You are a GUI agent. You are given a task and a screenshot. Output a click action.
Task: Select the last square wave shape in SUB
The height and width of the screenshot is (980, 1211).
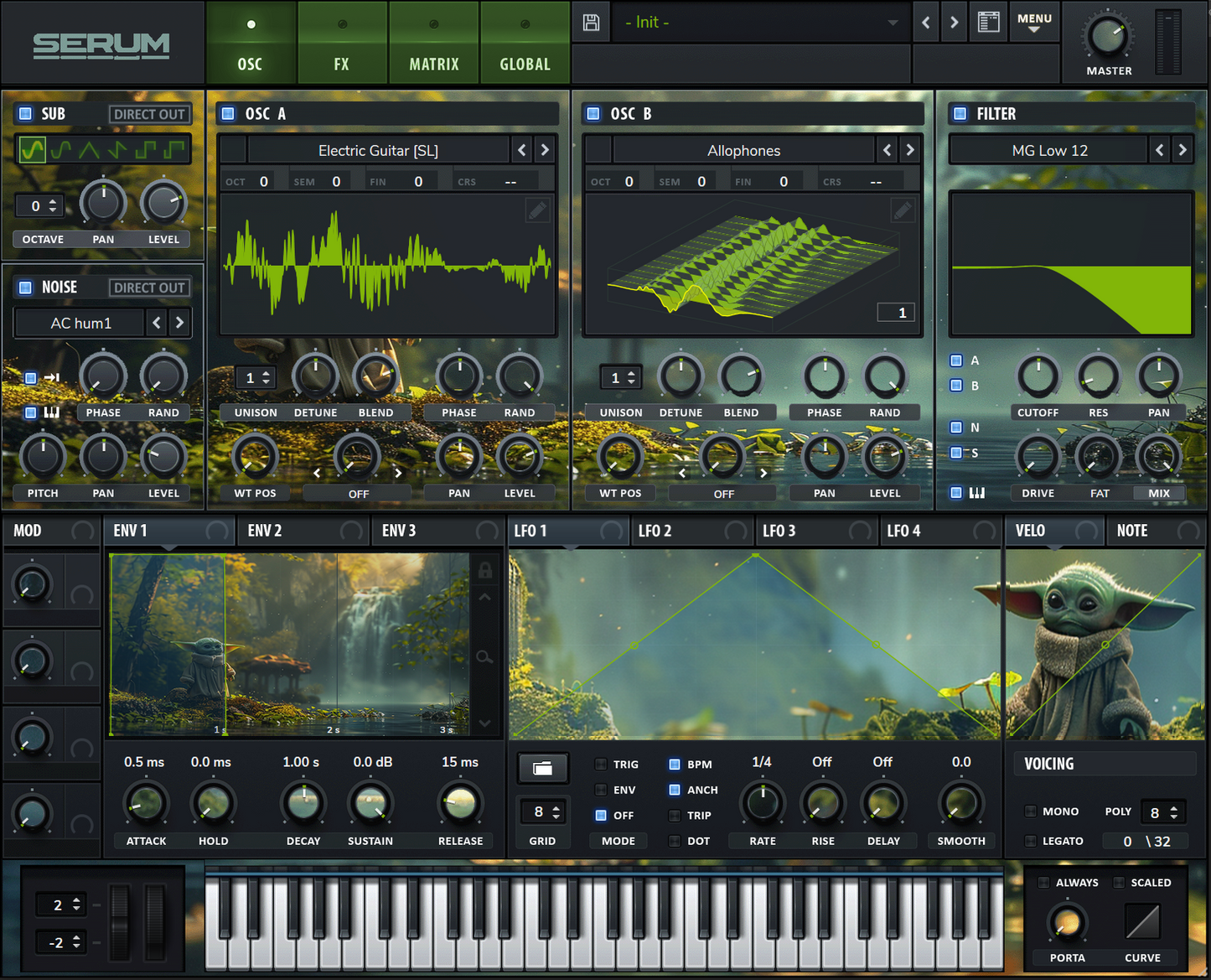174,150
